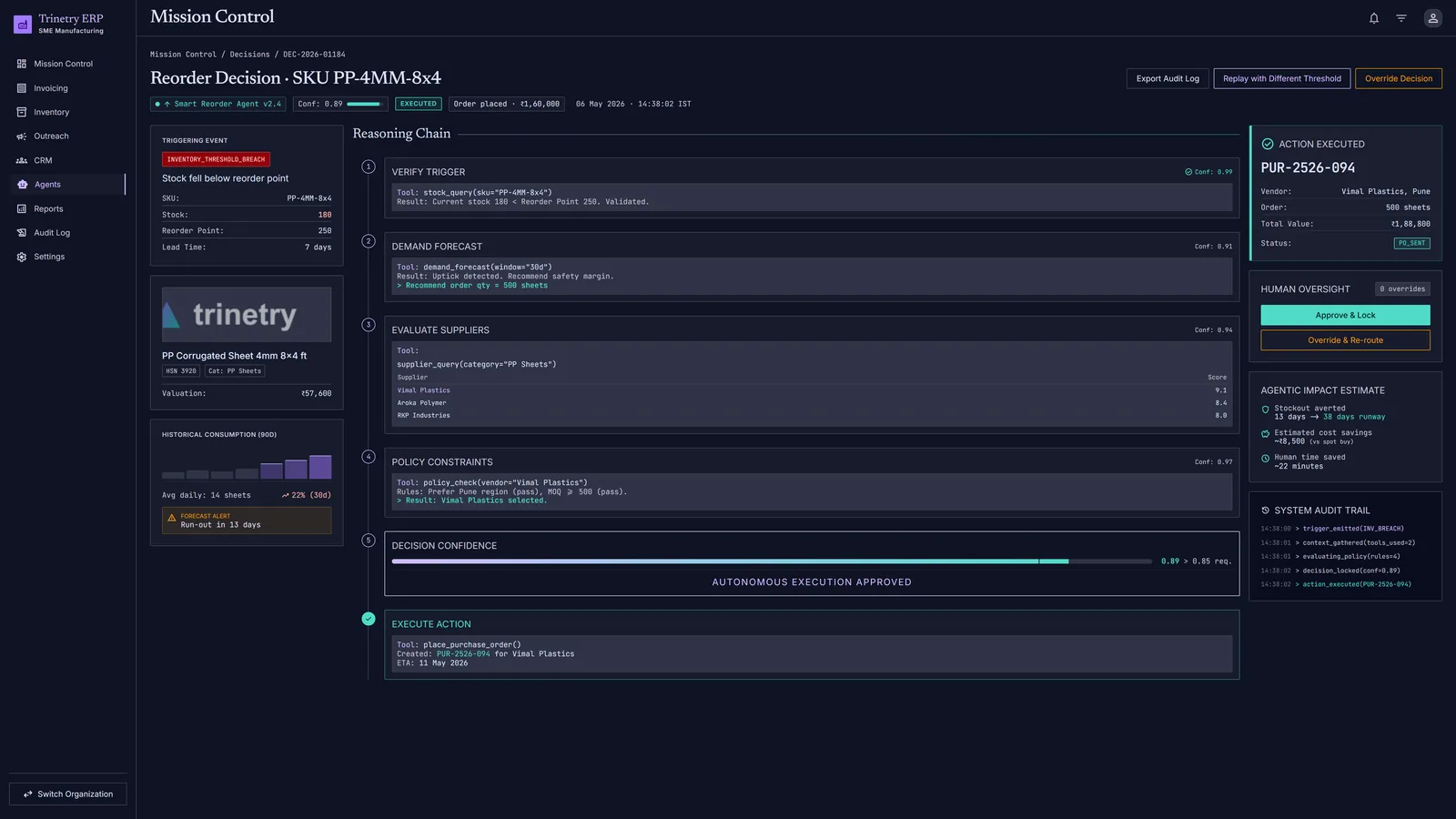Click the Outreach megaphone icon
Screen dimensions: 1456x819
point(22,136)
